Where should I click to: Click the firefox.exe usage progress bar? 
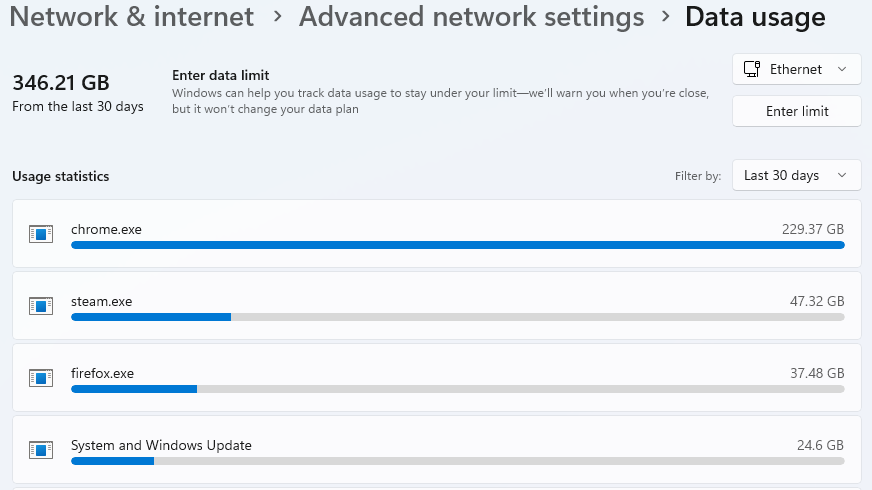(x=457, y=389)
